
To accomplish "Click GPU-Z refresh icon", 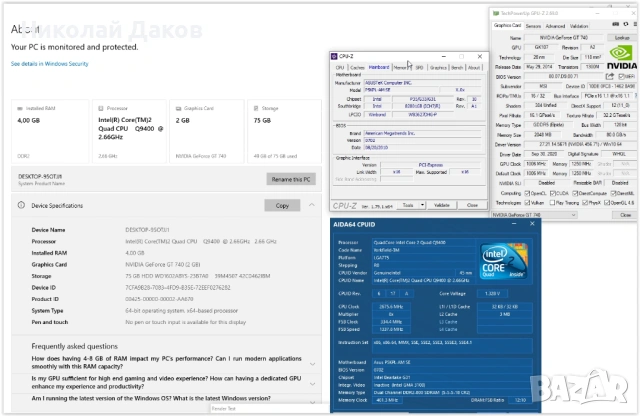I will 626,24.
